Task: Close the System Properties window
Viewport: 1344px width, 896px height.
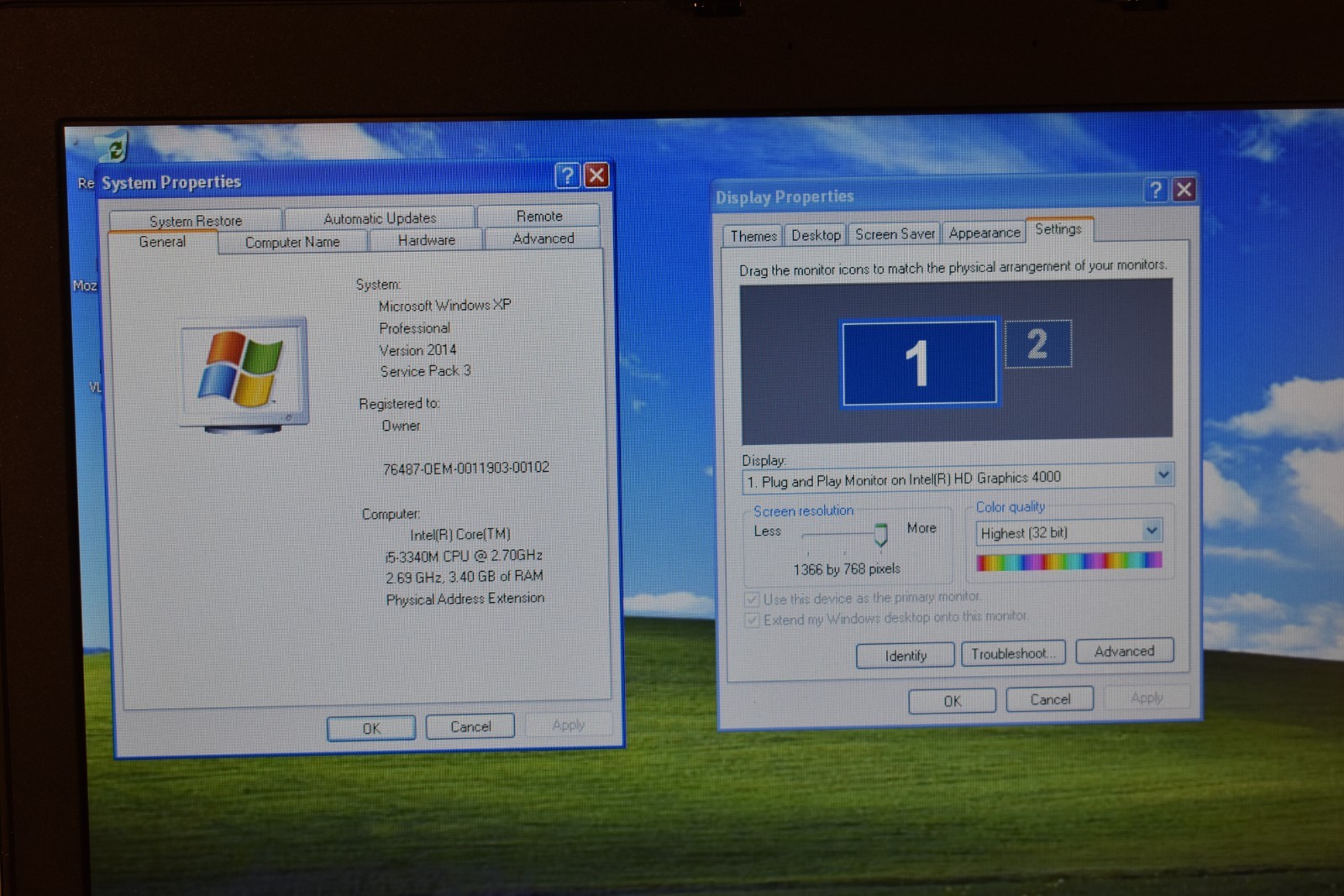Action: (x=596, y=175)
